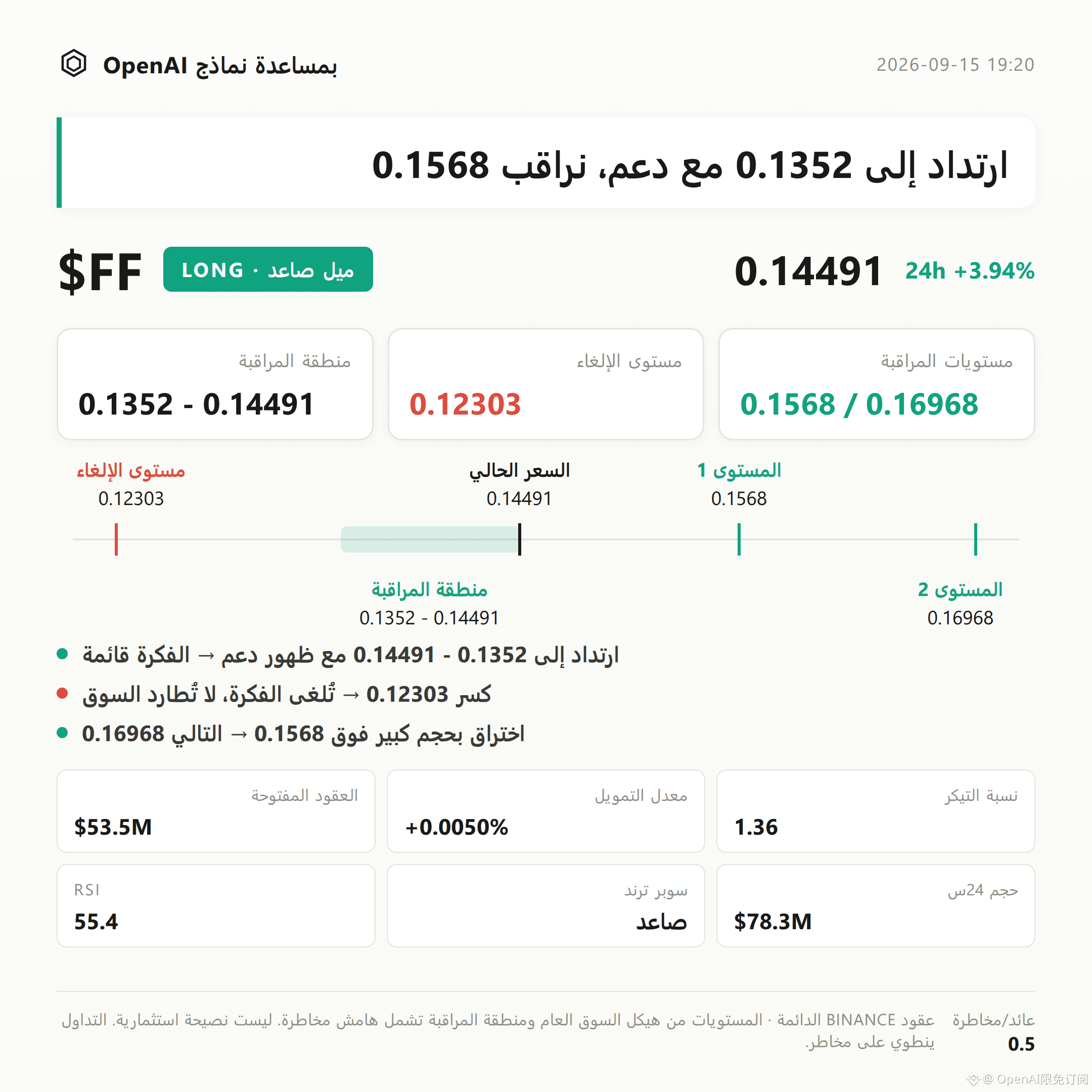This screenshot has height=1092, width=1092.
Task: Click the Level 2 green marker 0.16968
Action: click(976, 539)
